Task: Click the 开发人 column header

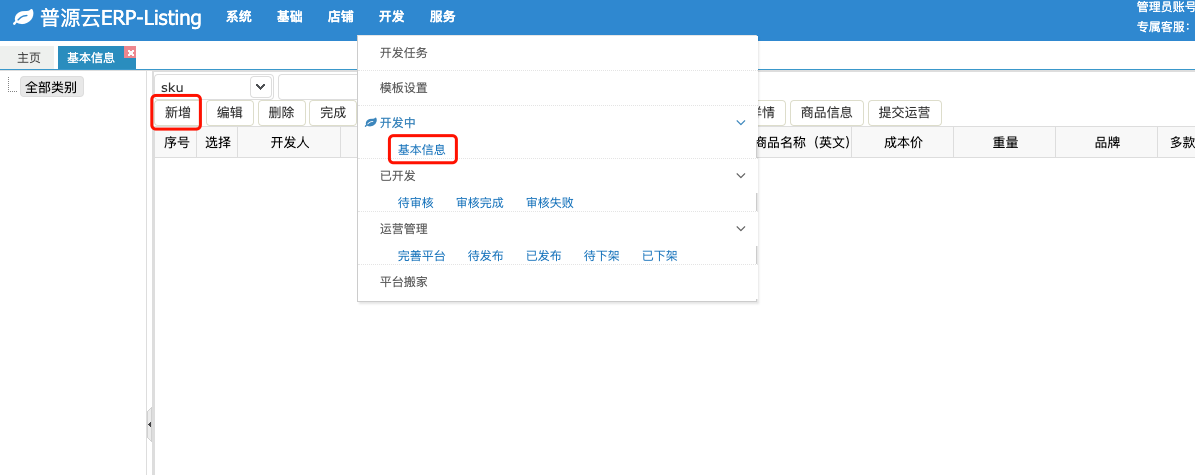Action: tap(290, 143)
